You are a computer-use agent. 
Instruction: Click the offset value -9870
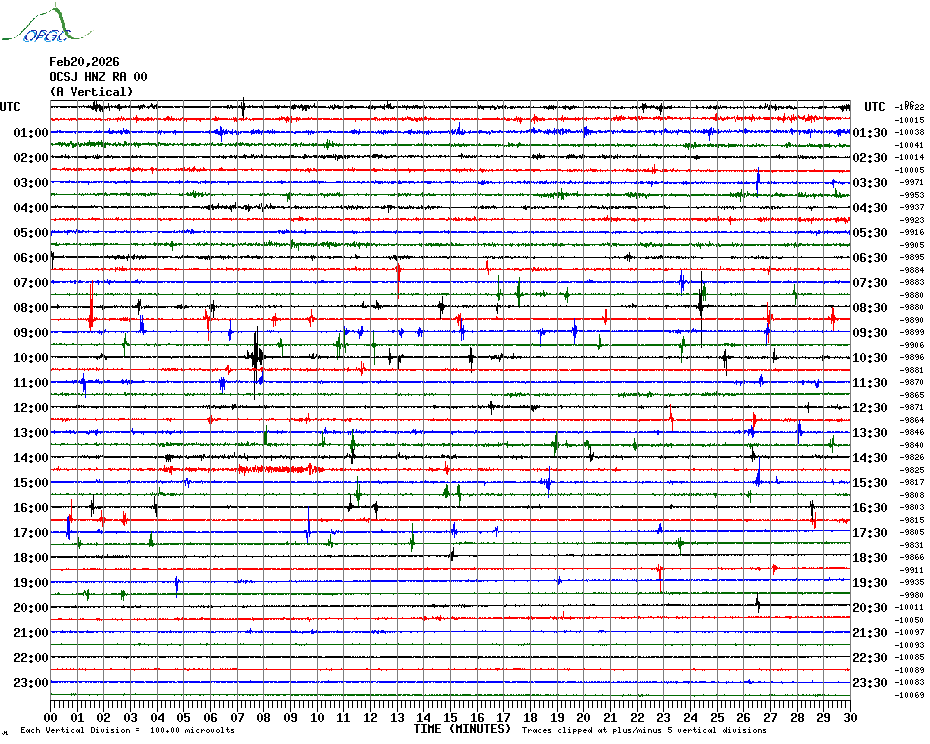tap(912, 383)
